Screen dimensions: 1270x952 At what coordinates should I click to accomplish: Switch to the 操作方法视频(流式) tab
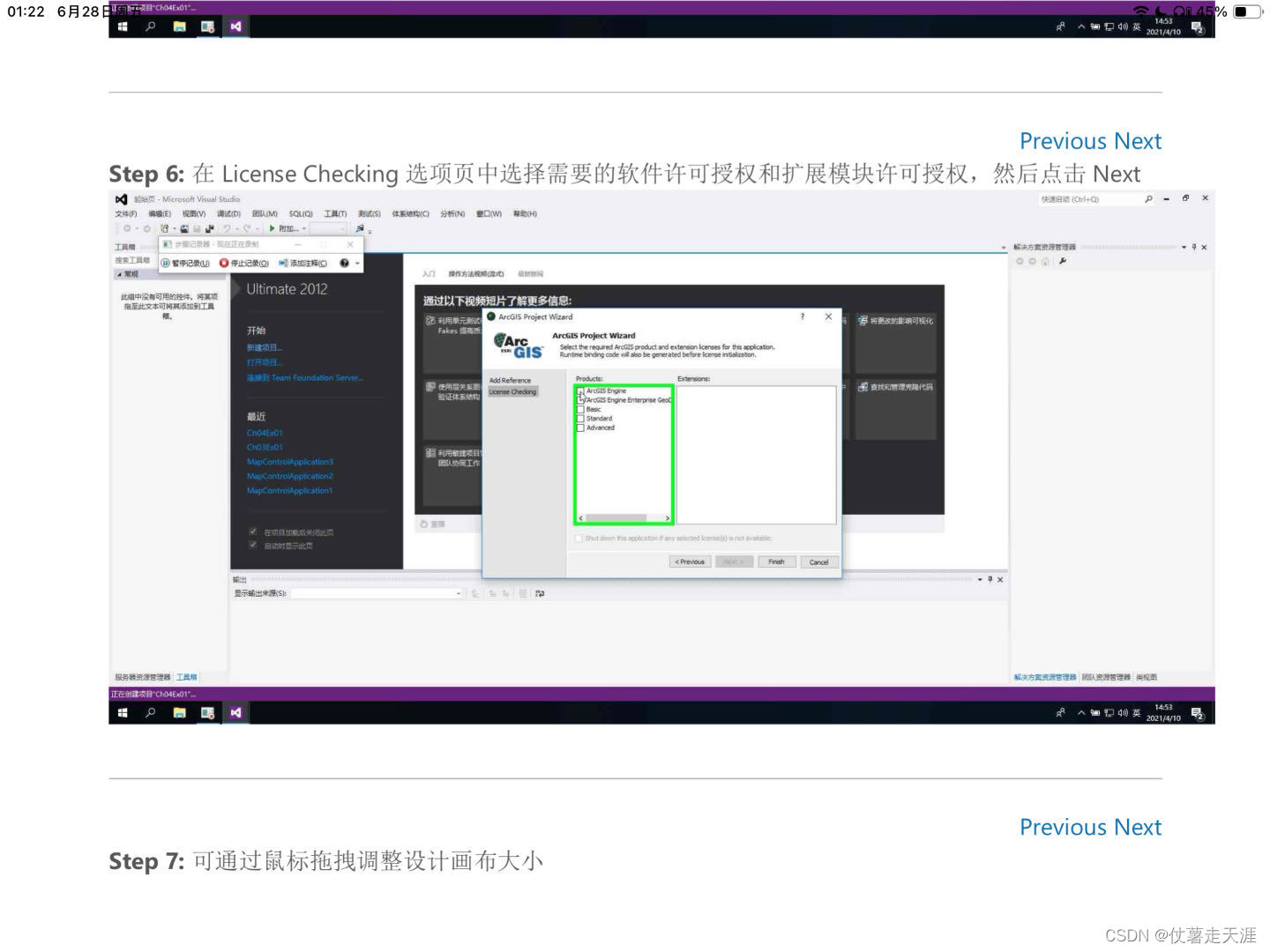pyautogui.click(x=476, y=274)
